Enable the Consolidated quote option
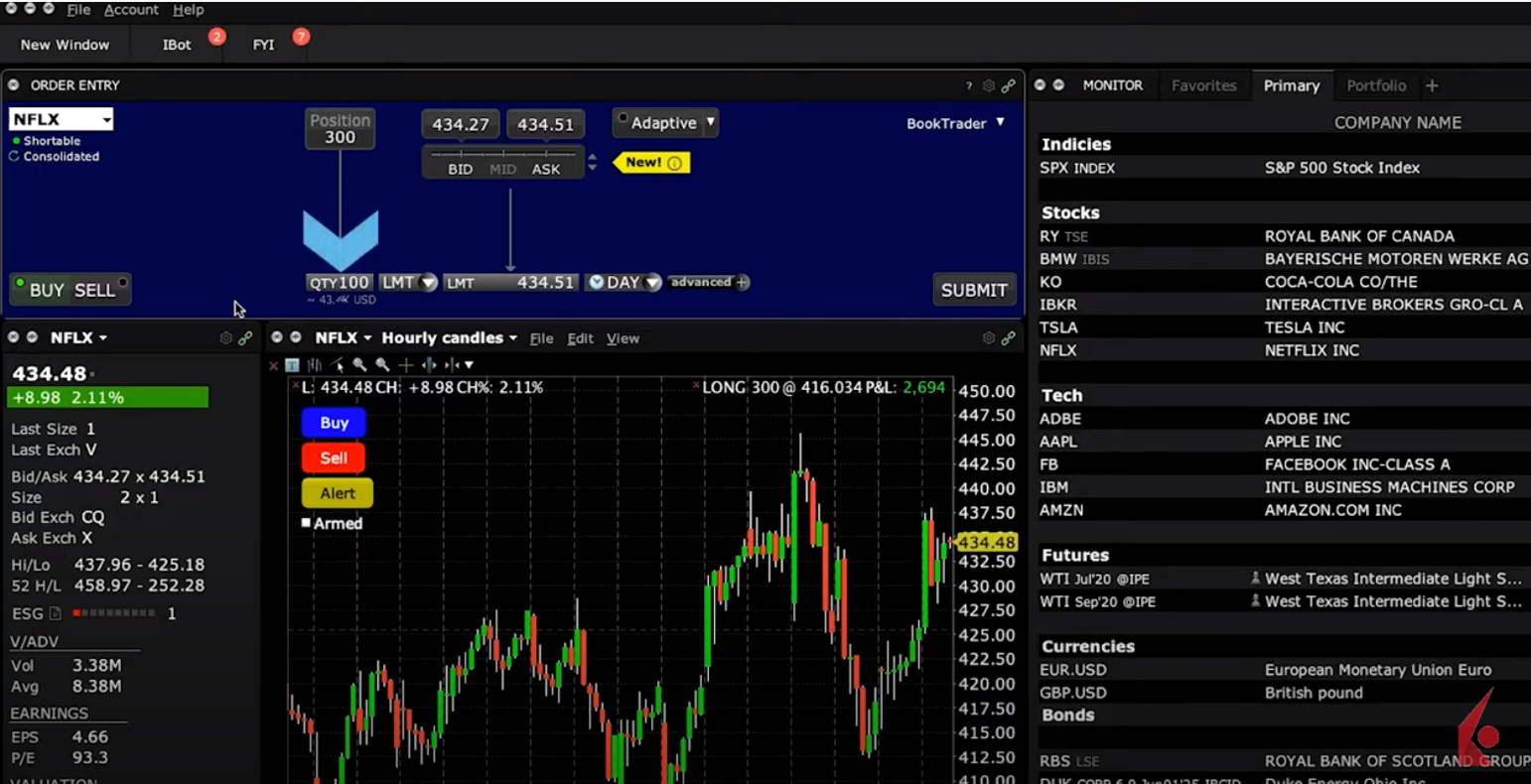This screenshot has height=784, width=1531. tap(15, 157)
